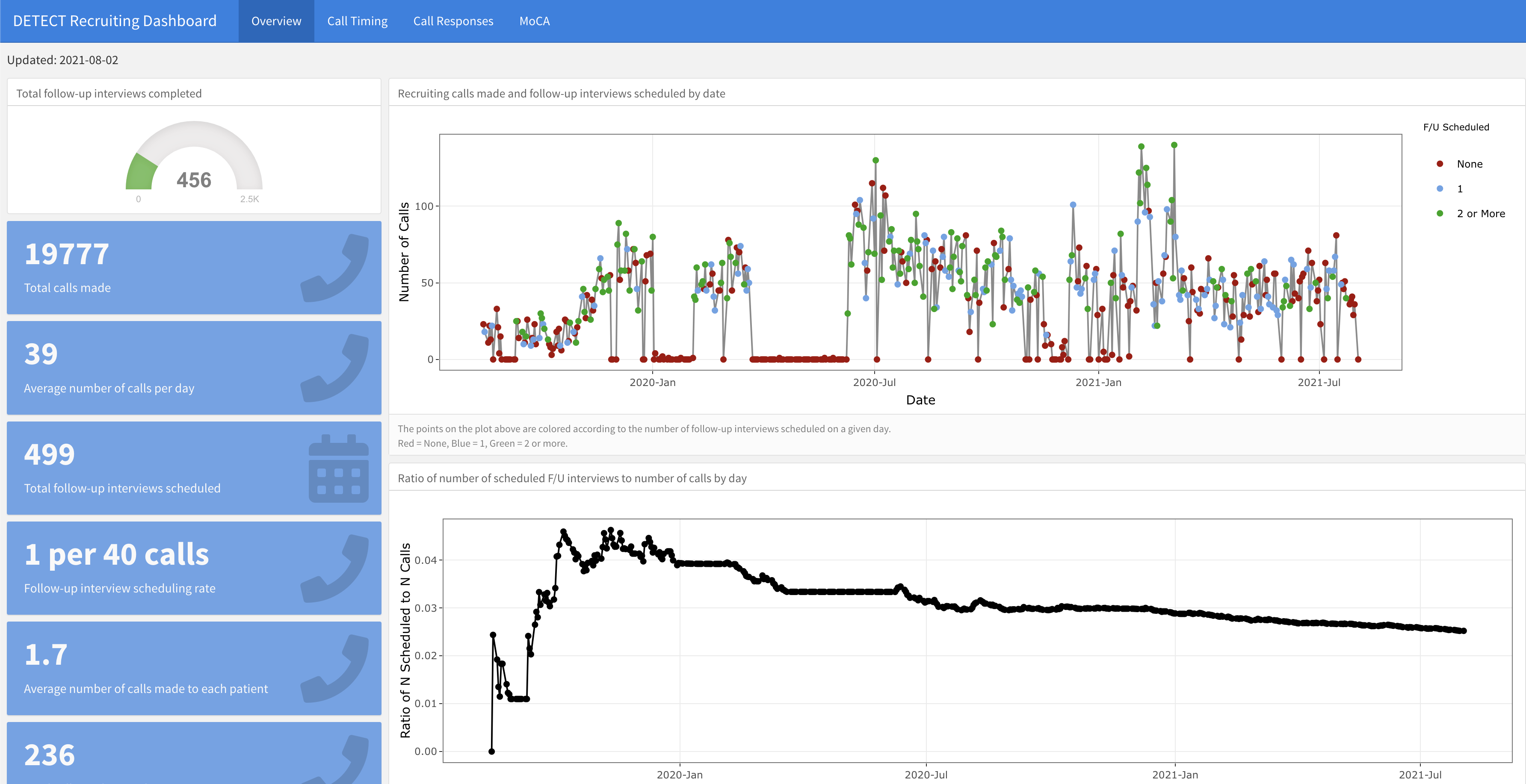Go to the MoCA tab
Viewport: 1526px width, 784px height.
pos(534,21)
